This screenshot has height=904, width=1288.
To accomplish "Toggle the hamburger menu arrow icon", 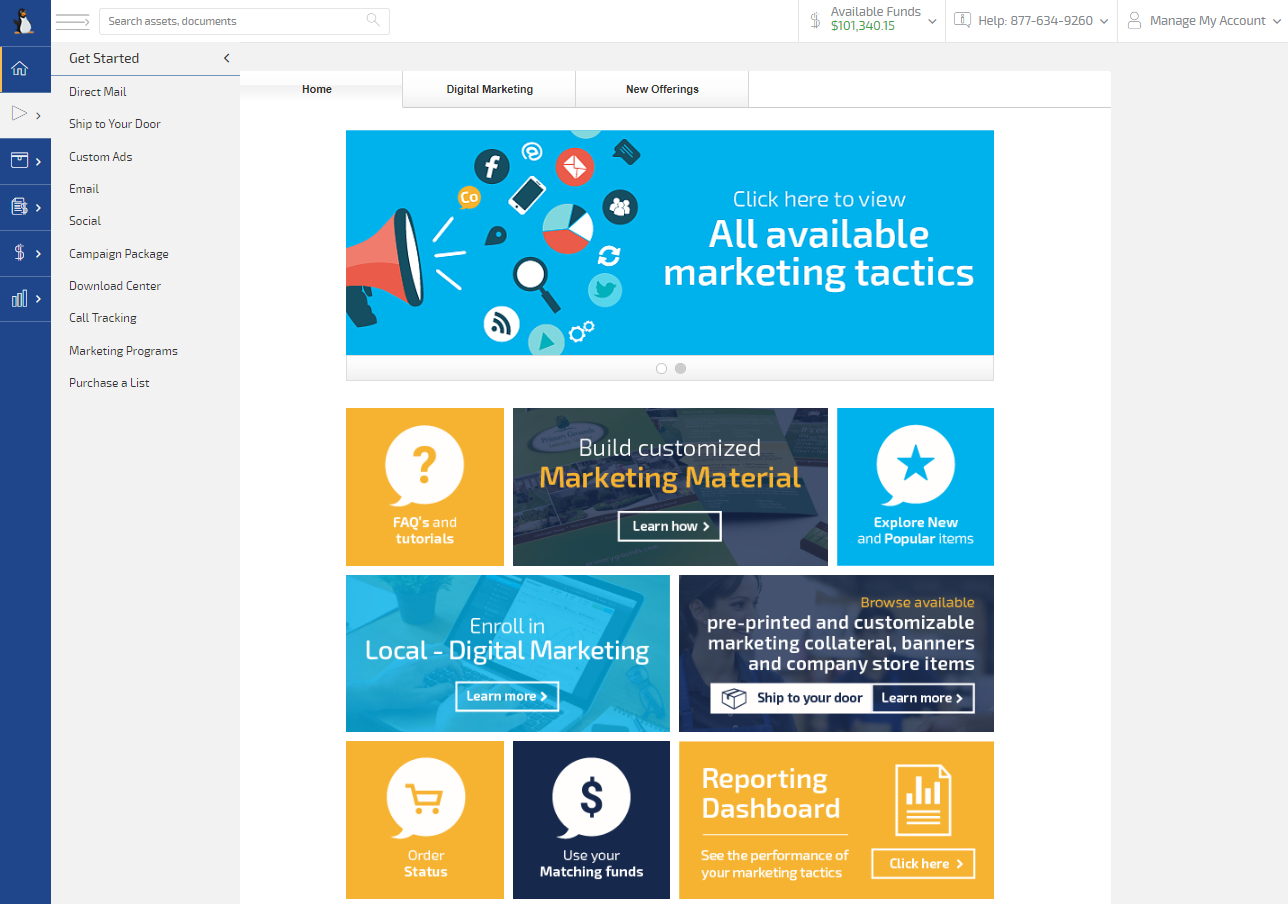I will click(x=73, y=21).
